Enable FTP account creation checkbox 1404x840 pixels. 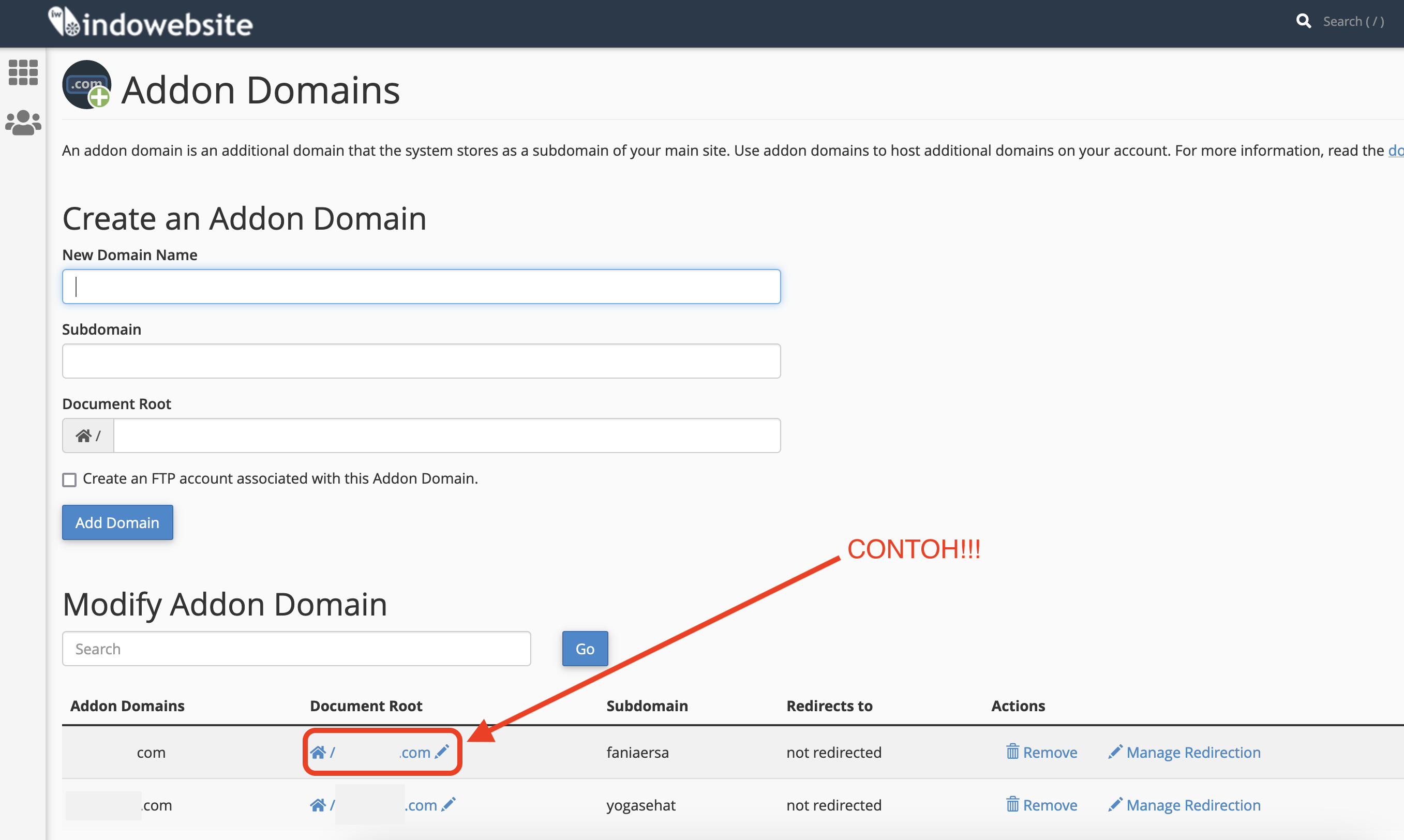(69, 480)
